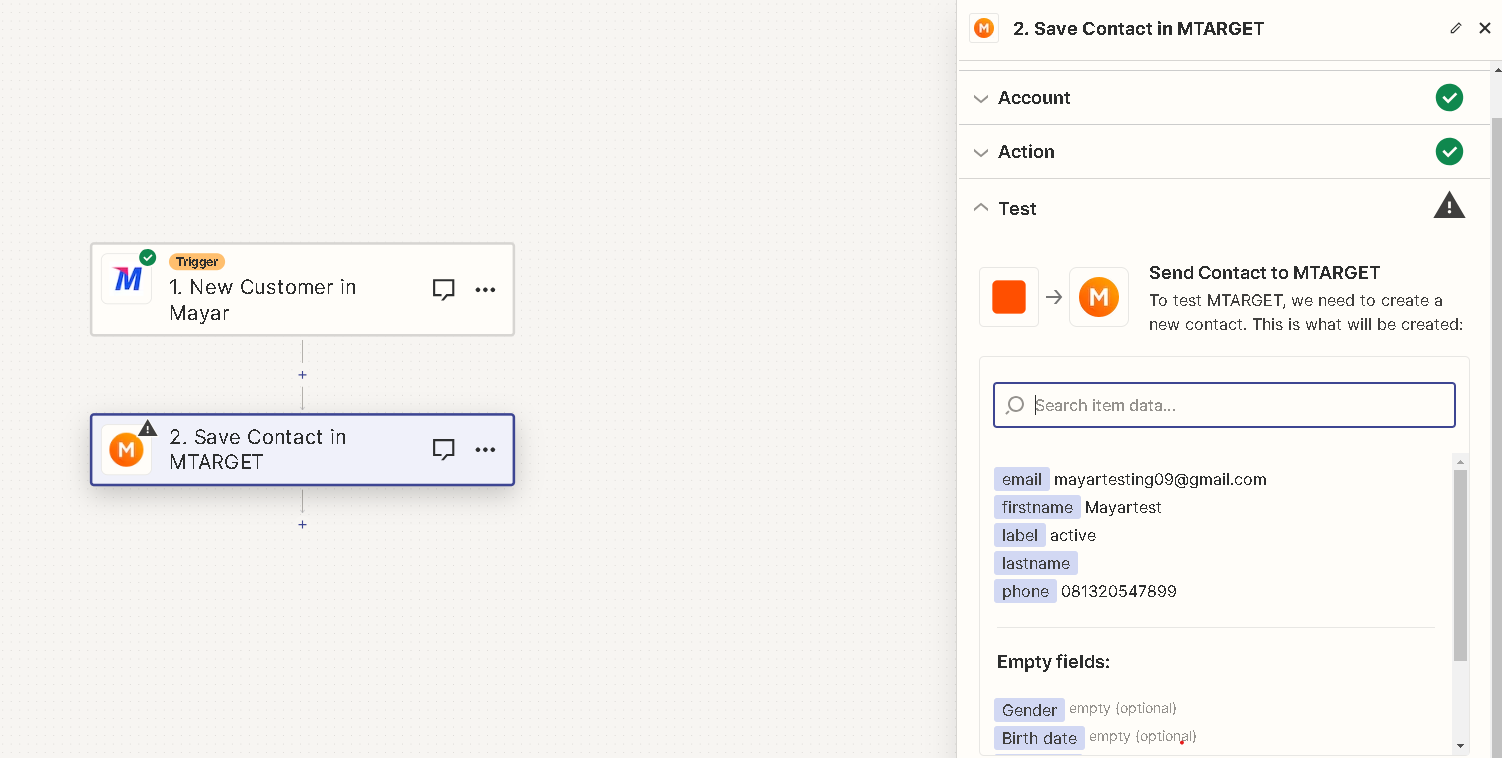Click the item data scrollbar up arrow

click(1460, 461)
